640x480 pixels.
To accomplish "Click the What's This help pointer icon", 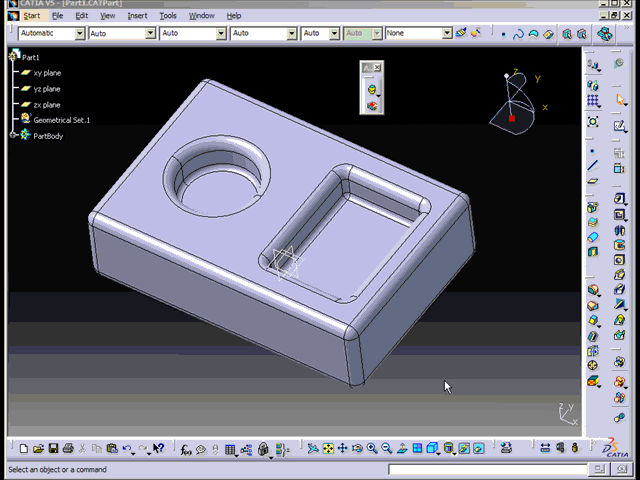I will pos(159,449).
